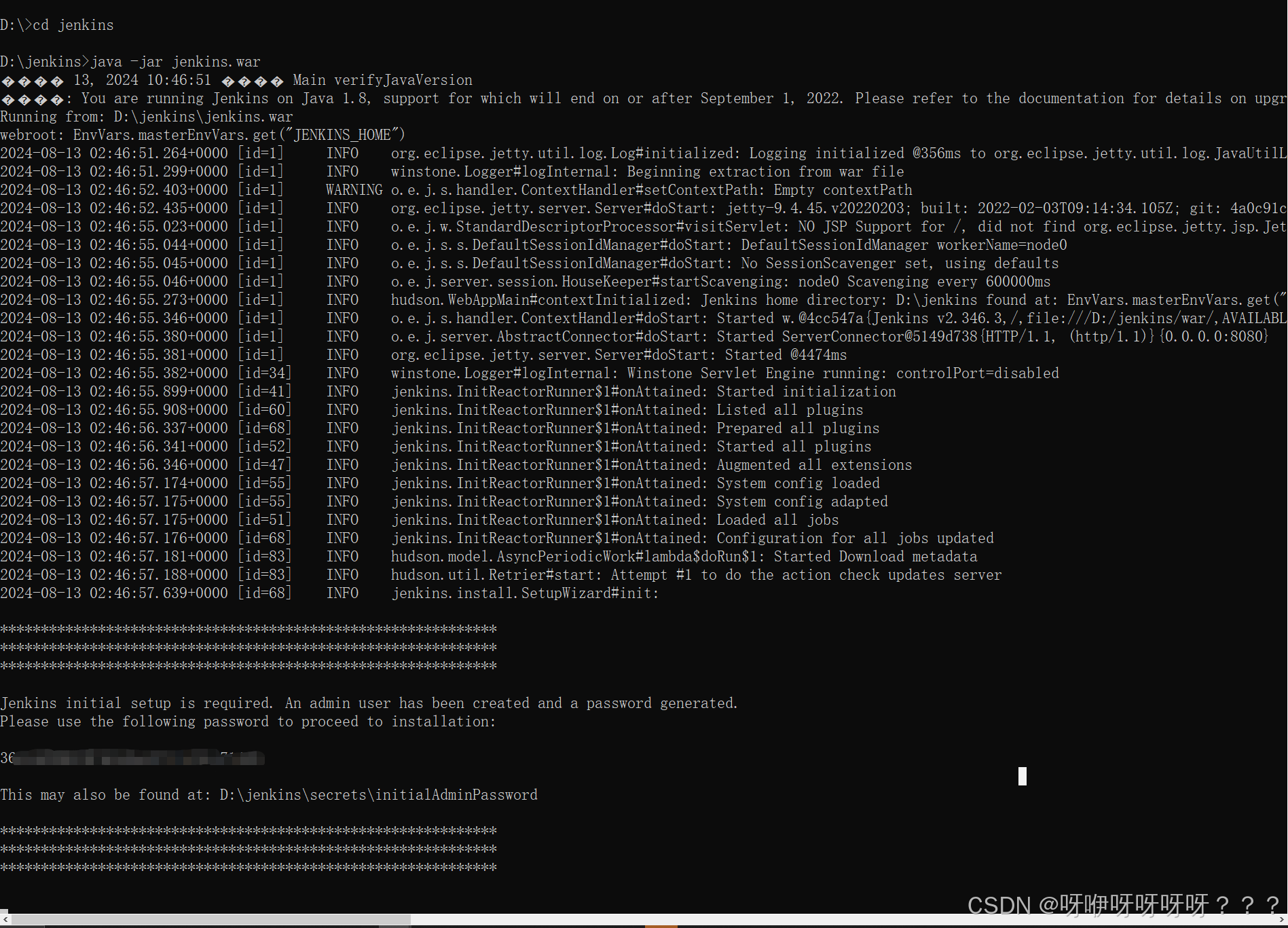
Task: Click the '[id=60]' thread id
Action: (x=265, y=409)
